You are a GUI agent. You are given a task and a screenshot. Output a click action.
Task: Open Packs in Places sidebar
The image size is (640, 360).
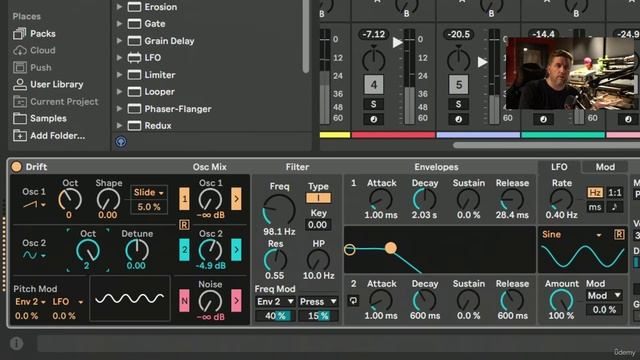[34, 33]
